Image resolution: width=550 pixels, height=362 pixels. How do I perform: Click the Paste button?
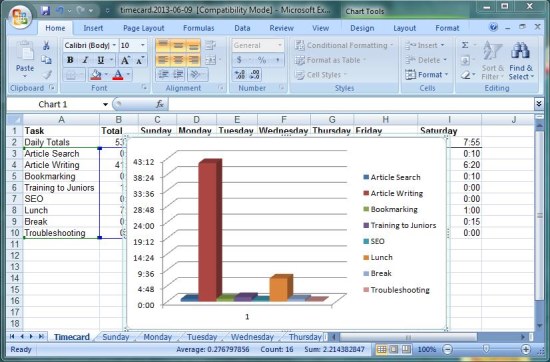point(25,60)
